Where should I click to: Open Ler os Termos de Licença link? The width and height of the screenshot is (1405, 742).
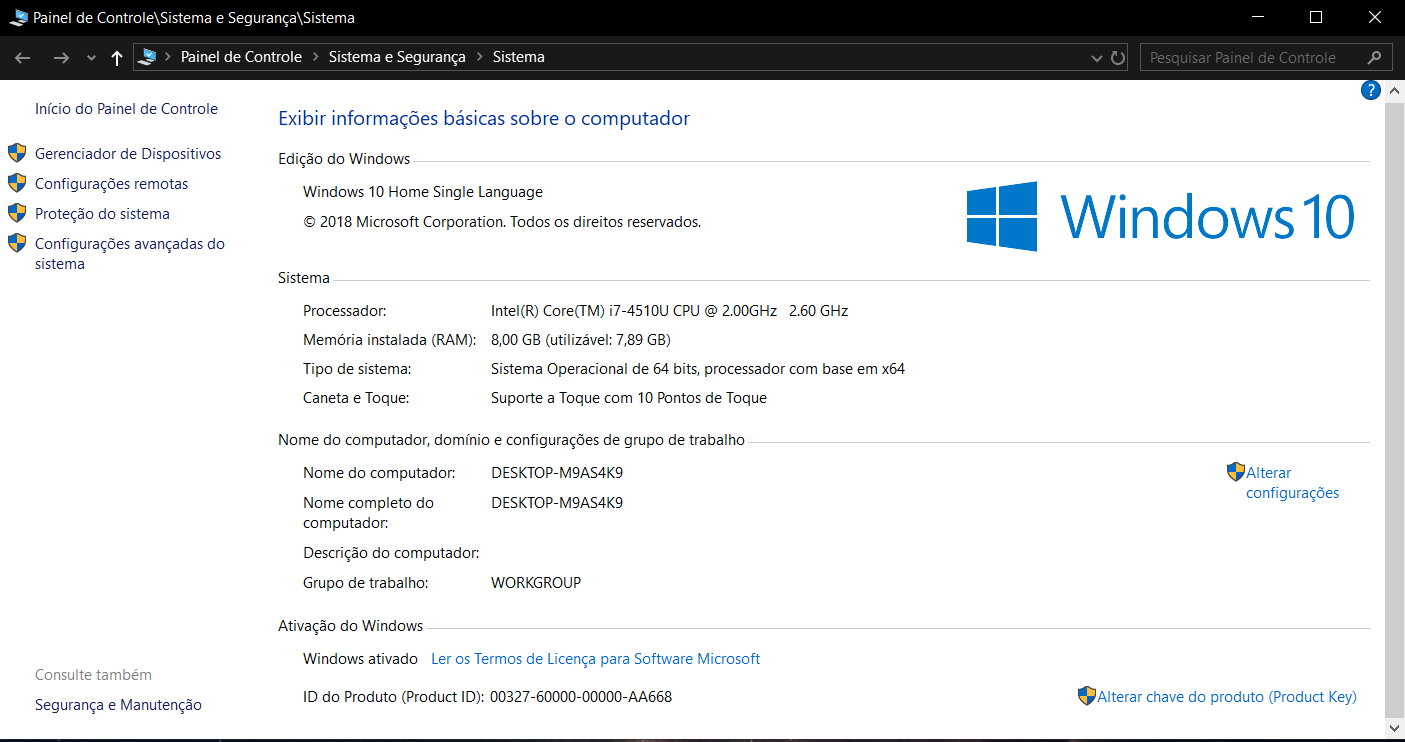[x=595, y=659]
